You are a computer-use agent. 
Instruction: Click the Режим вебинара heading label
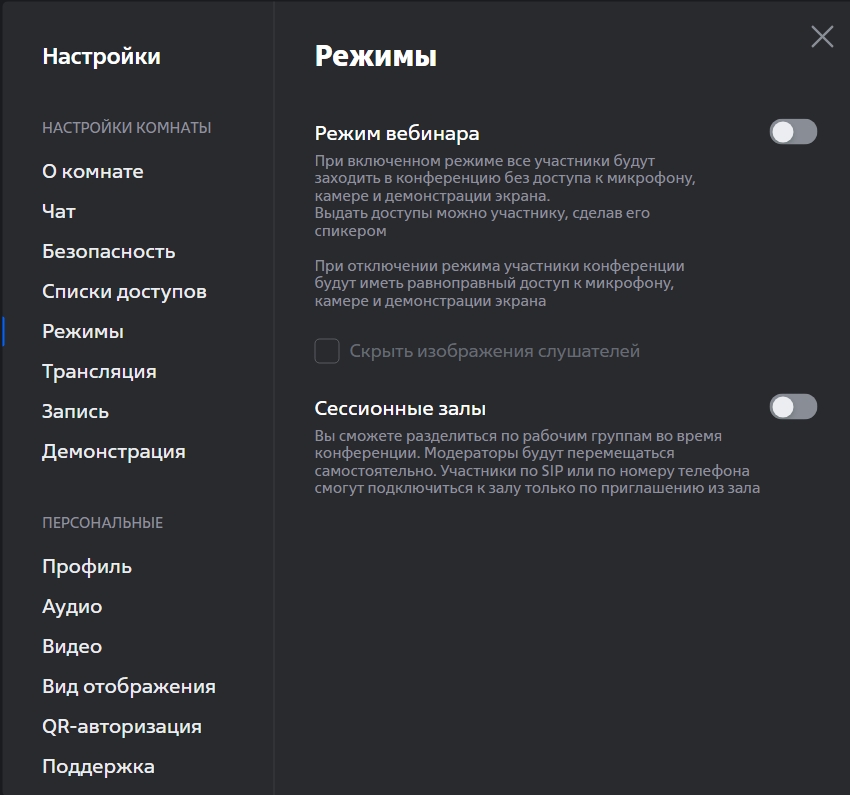coord(397,133)
